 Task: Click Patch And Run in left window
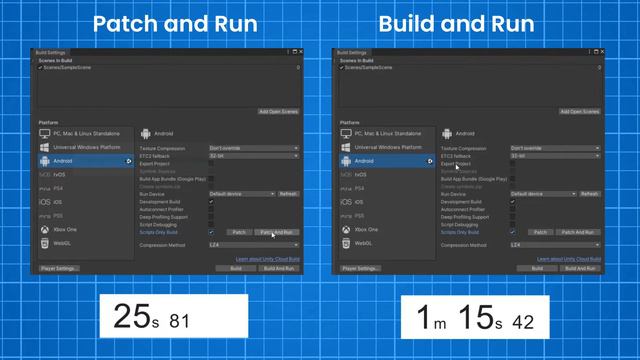[277, 232]
